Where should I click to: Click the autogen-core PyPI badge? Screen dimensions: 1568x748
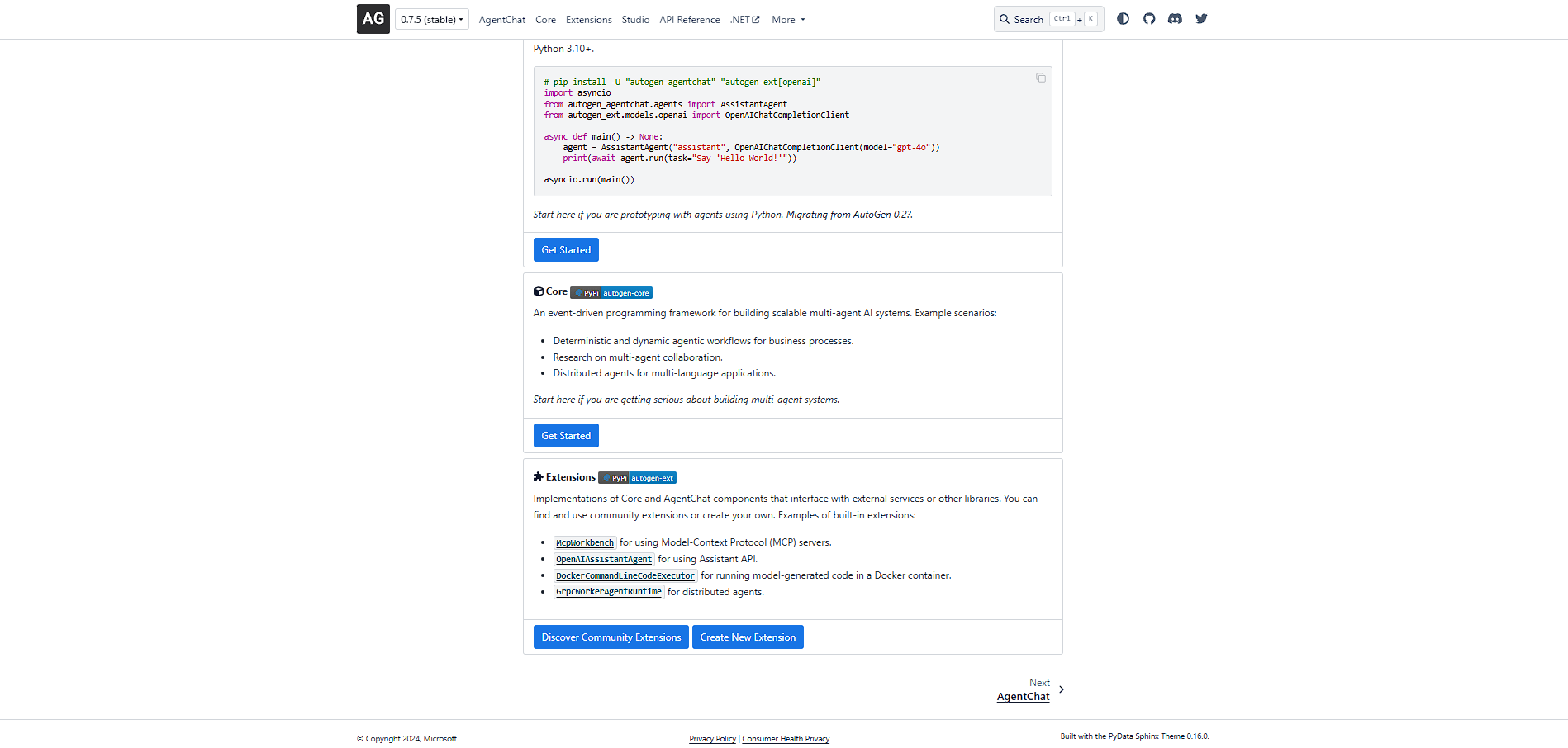pyautogui.click(x=611, y=293)
